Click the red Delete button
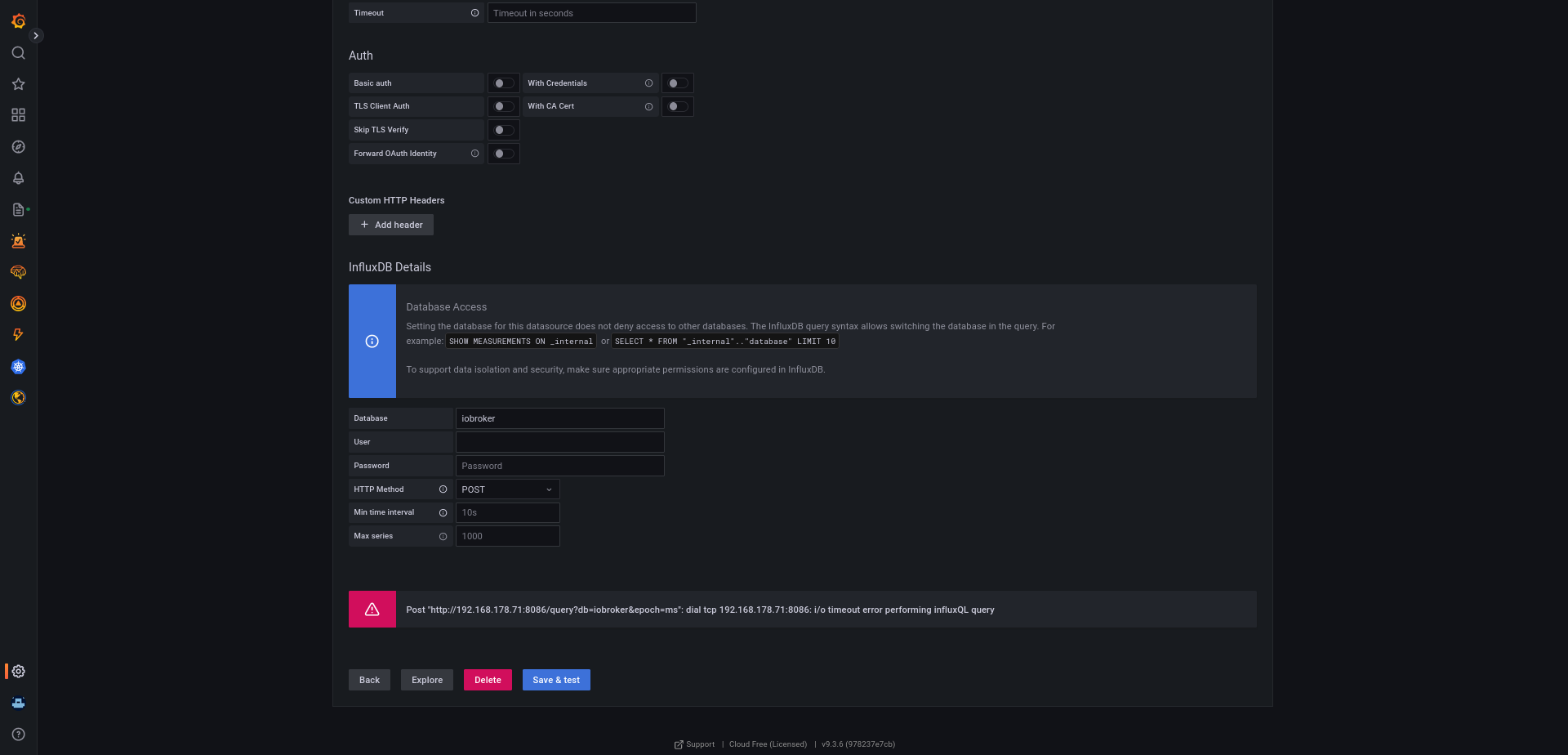The height and width of the screenshot is (755, 1568). 488,680
